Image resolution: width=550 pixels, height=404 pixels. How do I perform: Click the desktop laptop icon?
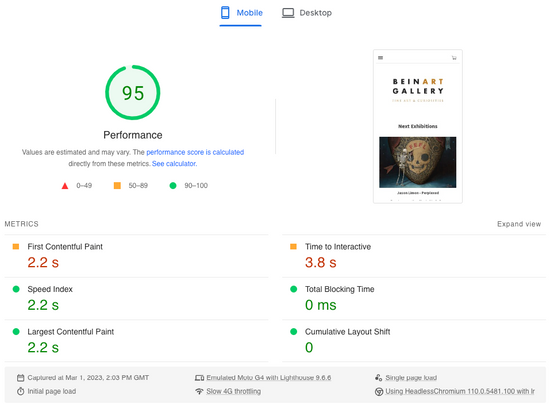[x=288, y=13]
